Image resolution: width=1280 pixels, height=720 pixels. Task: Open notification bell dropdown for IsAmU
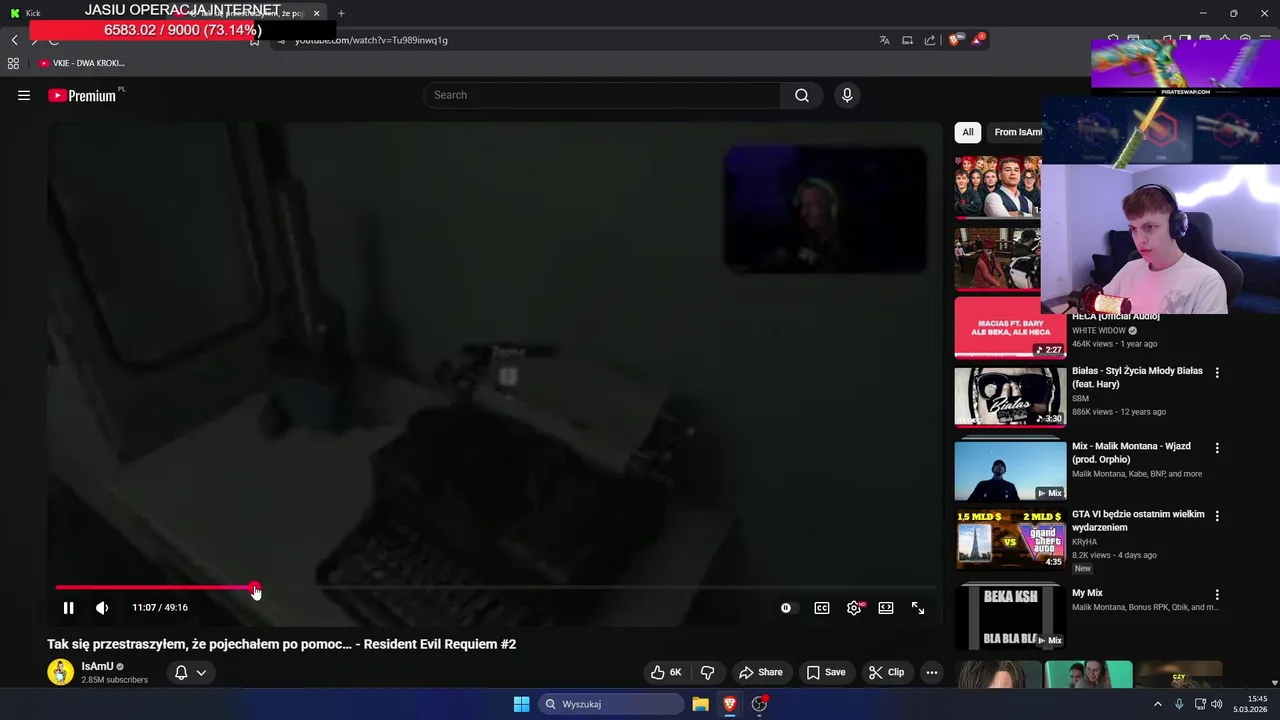[190, 672]
